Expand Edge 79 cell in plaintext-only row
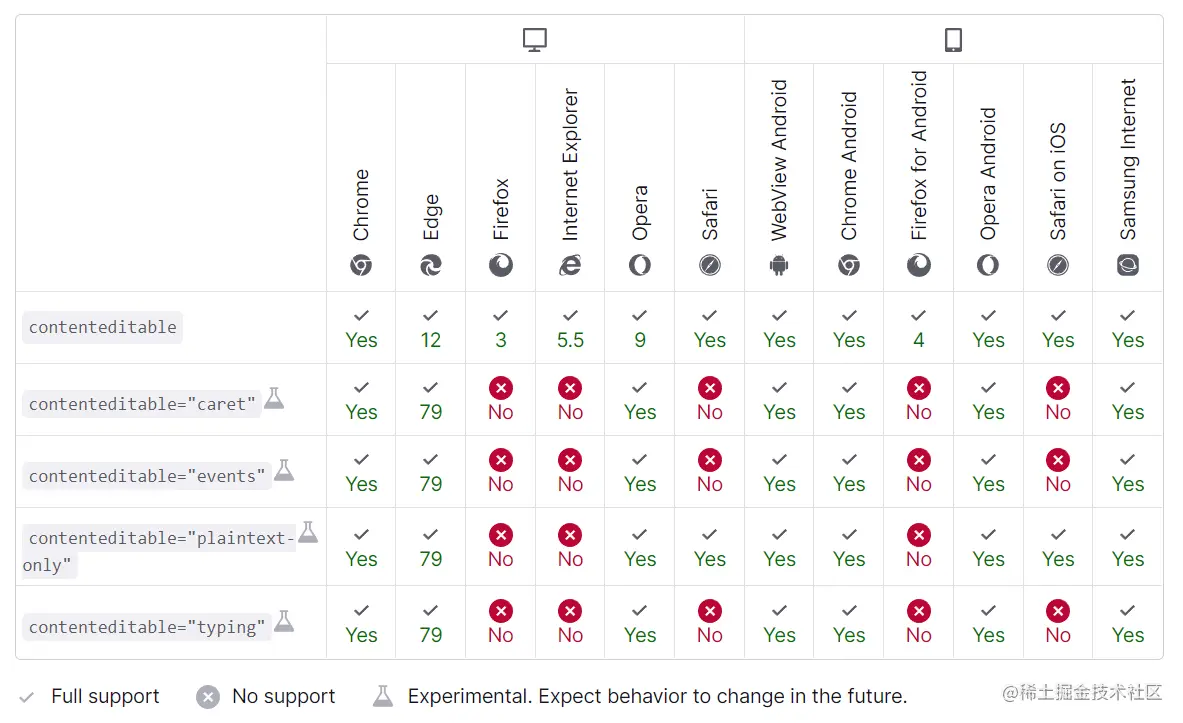 (431, 547)
